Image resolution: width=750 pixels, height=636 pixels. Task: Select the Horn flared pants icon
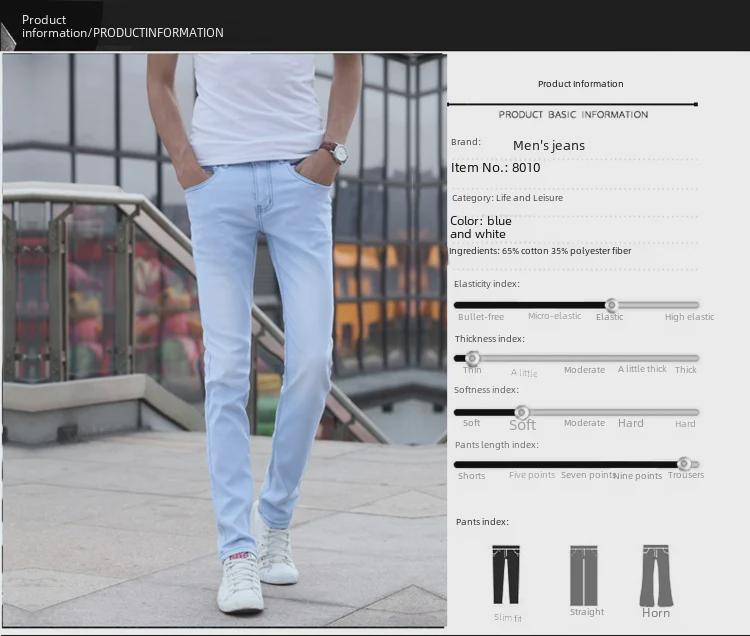656,575
